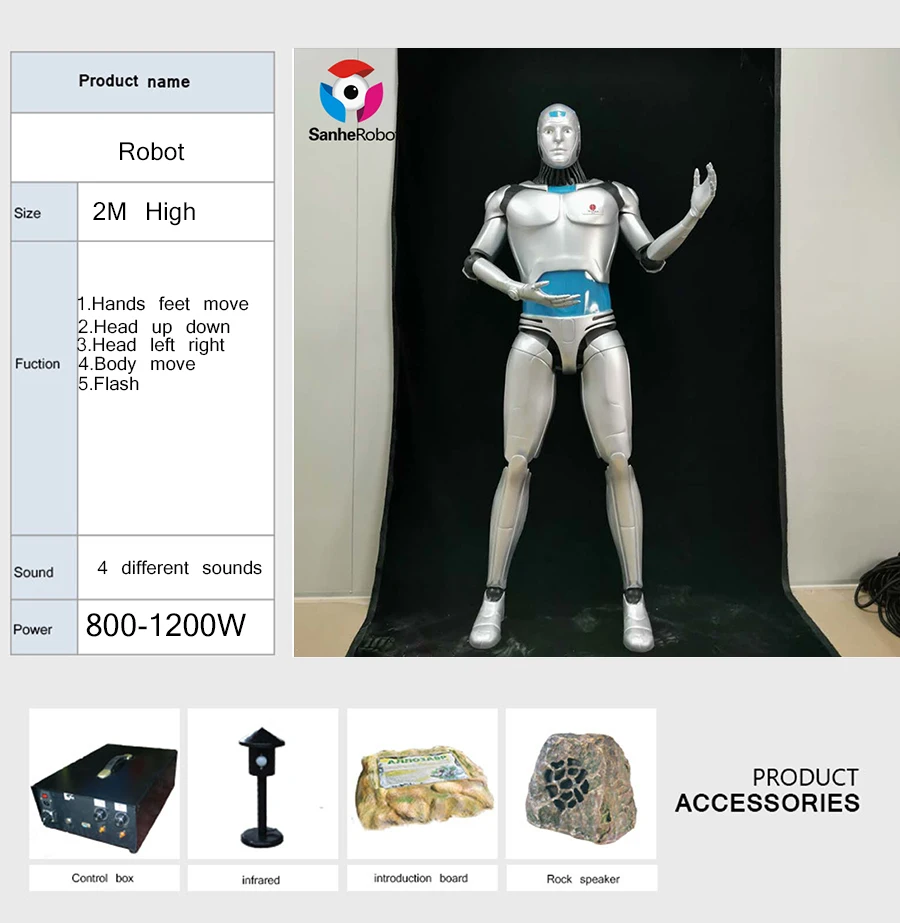This screenshot has width=900, height=923.
Task: Click the 'Product name' header cell
Action: point(142,82)
